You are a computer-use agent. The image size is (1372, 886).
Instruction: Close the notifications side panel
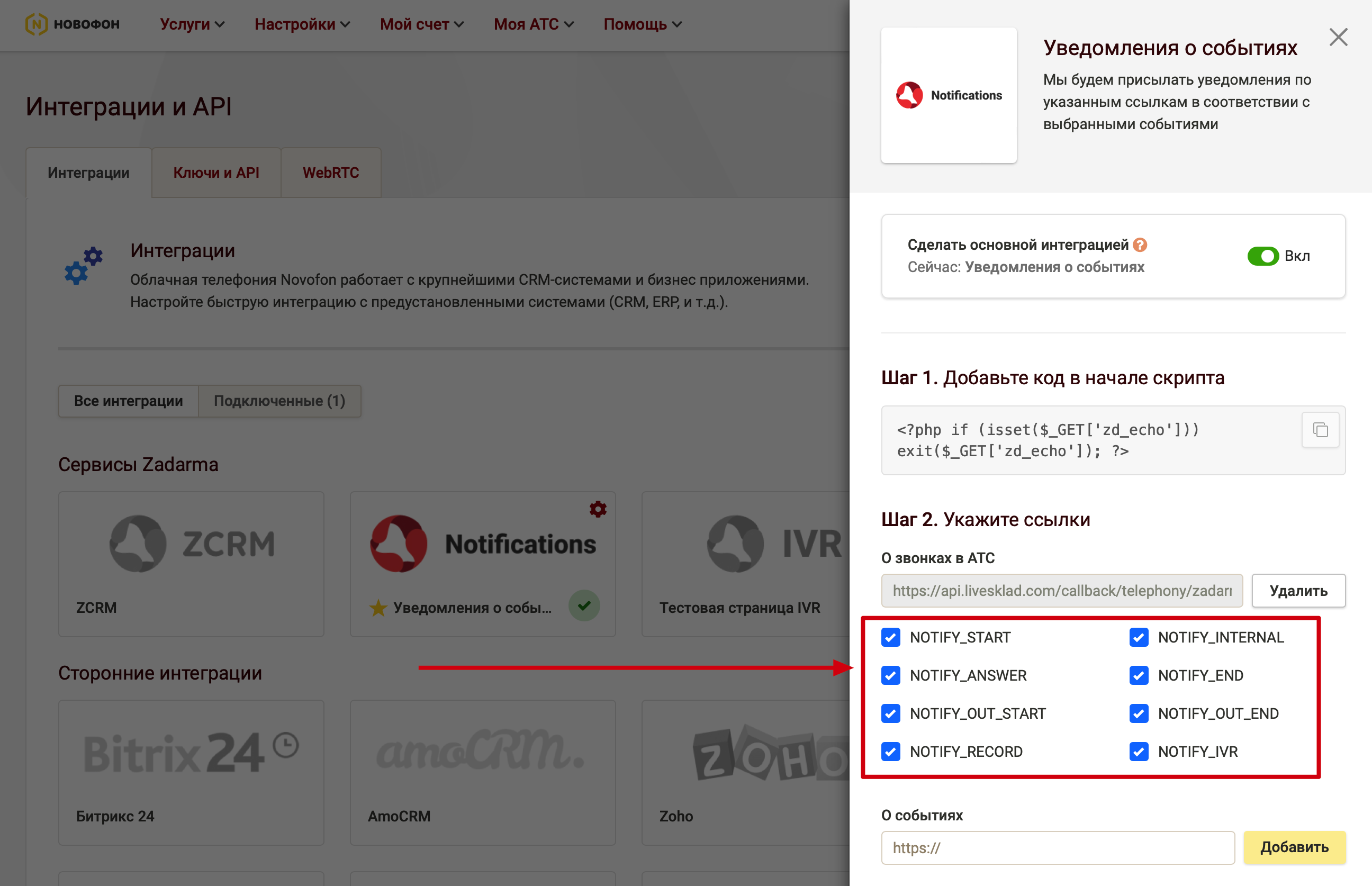(1338, 38)
